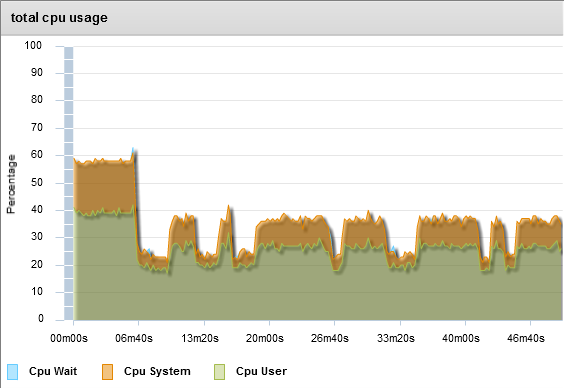Viewport: 564px width, 388px height.
Task: Select the 00m00s time axis label
Action: coord(69,338)
